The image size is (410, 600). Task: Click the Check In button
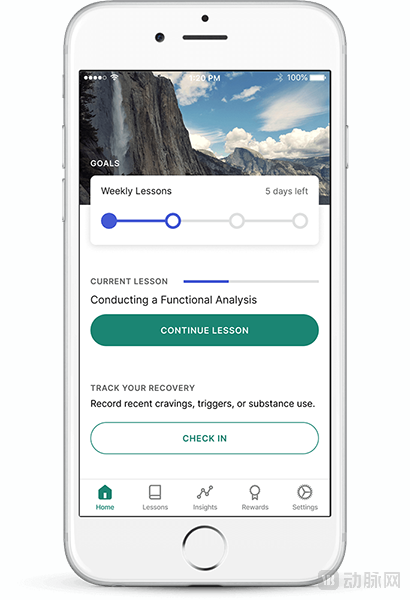pos(204,438)
